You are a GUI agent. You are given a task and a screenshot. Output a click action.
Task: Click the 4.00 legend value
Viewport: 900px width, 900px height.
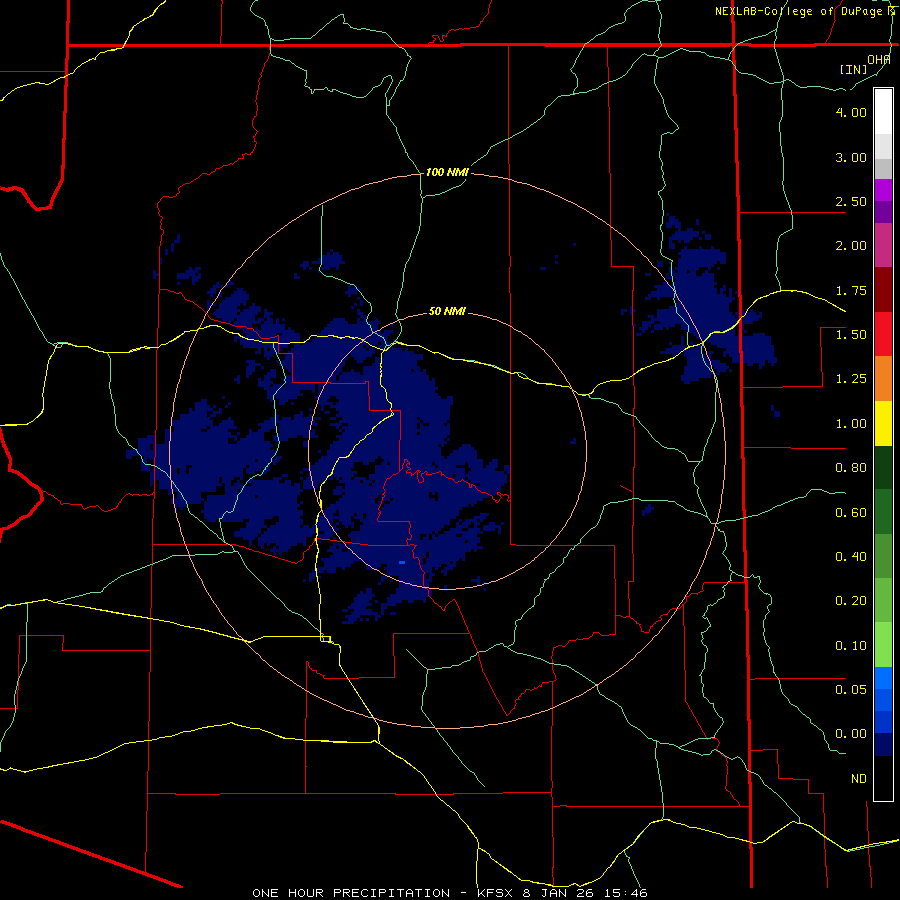pos(851,112)
